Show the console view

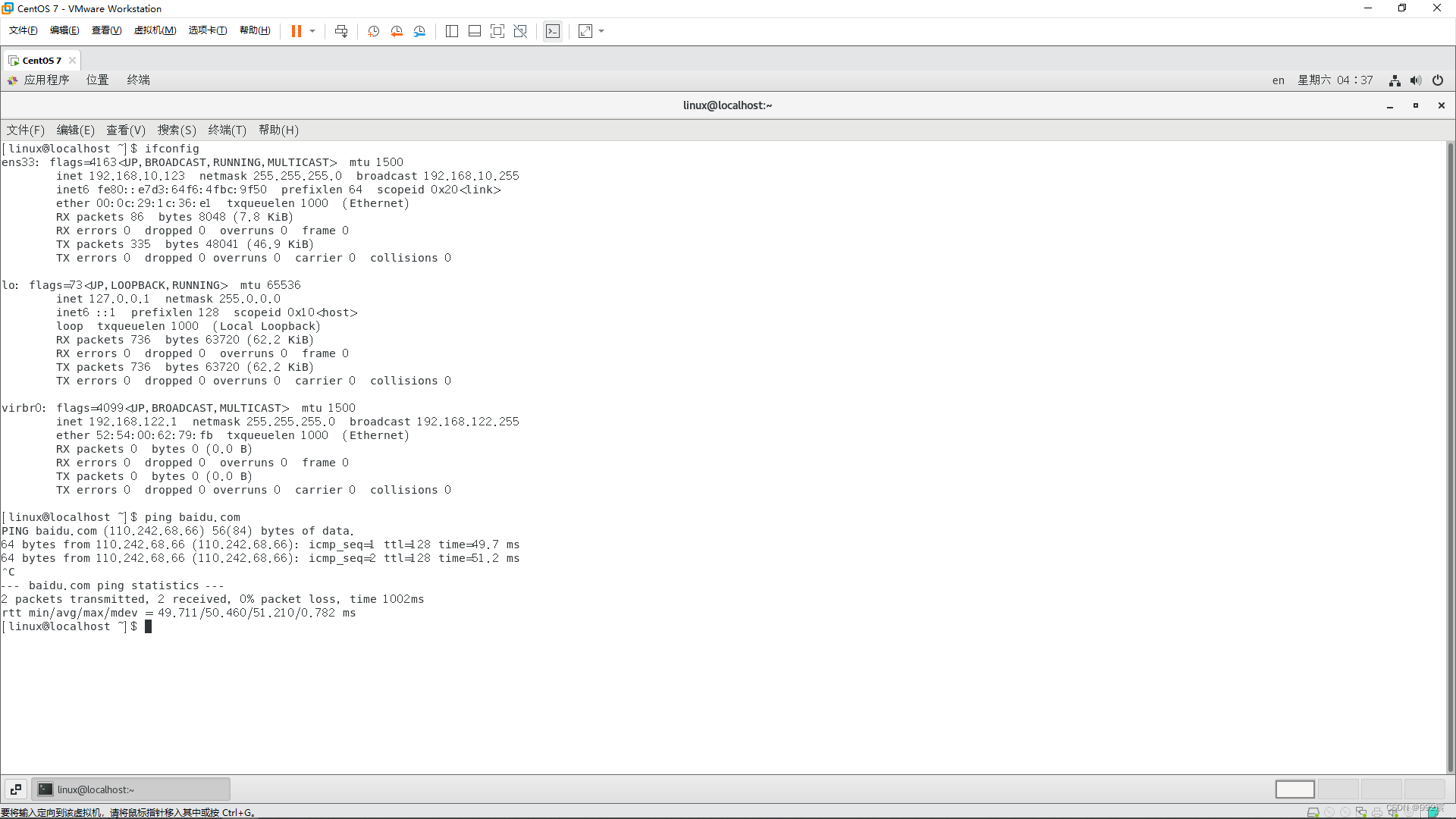pos(553,31)
